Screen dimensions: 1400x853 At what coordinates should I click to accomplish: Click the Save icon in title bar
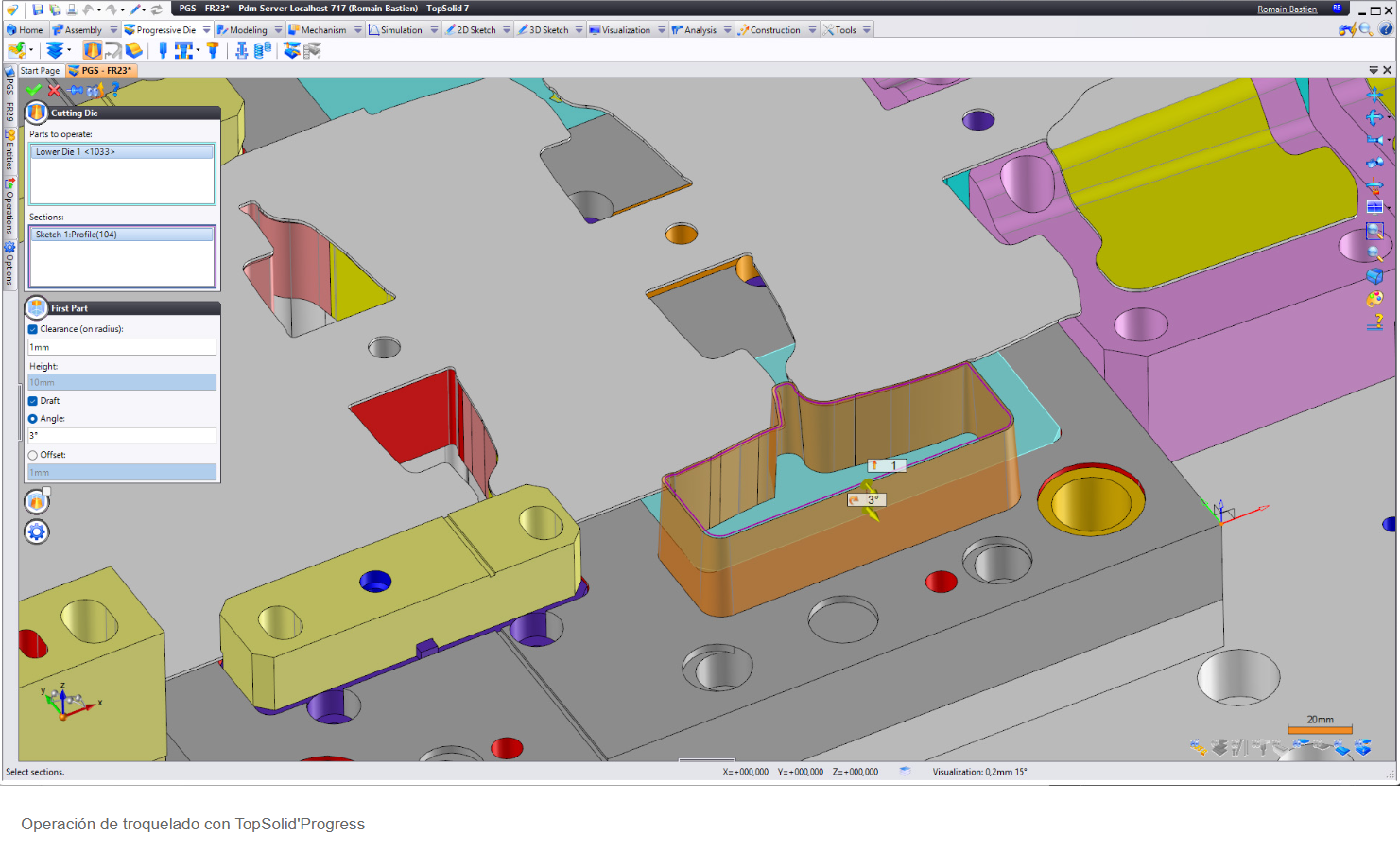click(x=38, y=9)
